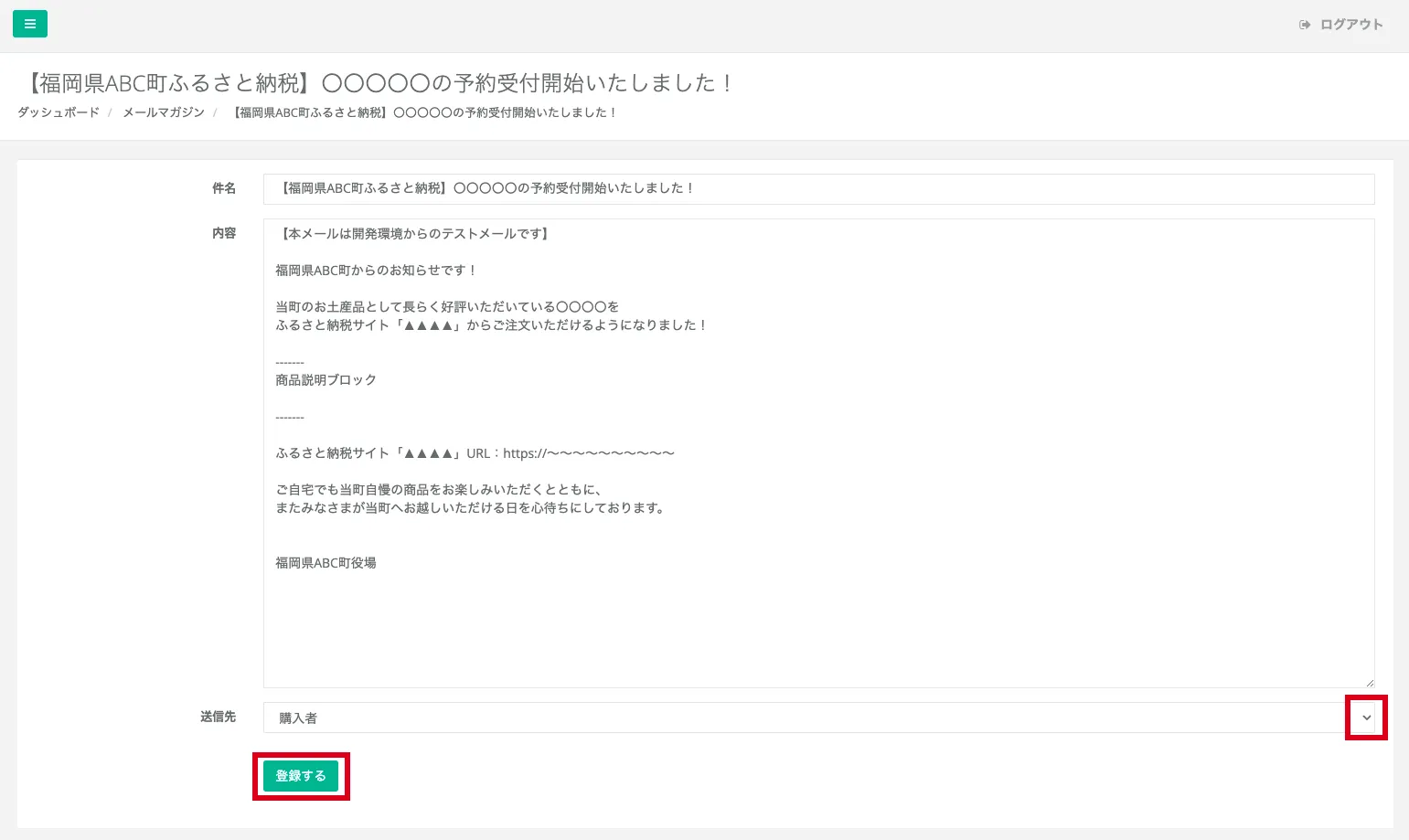The height and width of the screenshot is (840, 1409).
Task: Click the ログアウト text link
Action: (1350, 25)
